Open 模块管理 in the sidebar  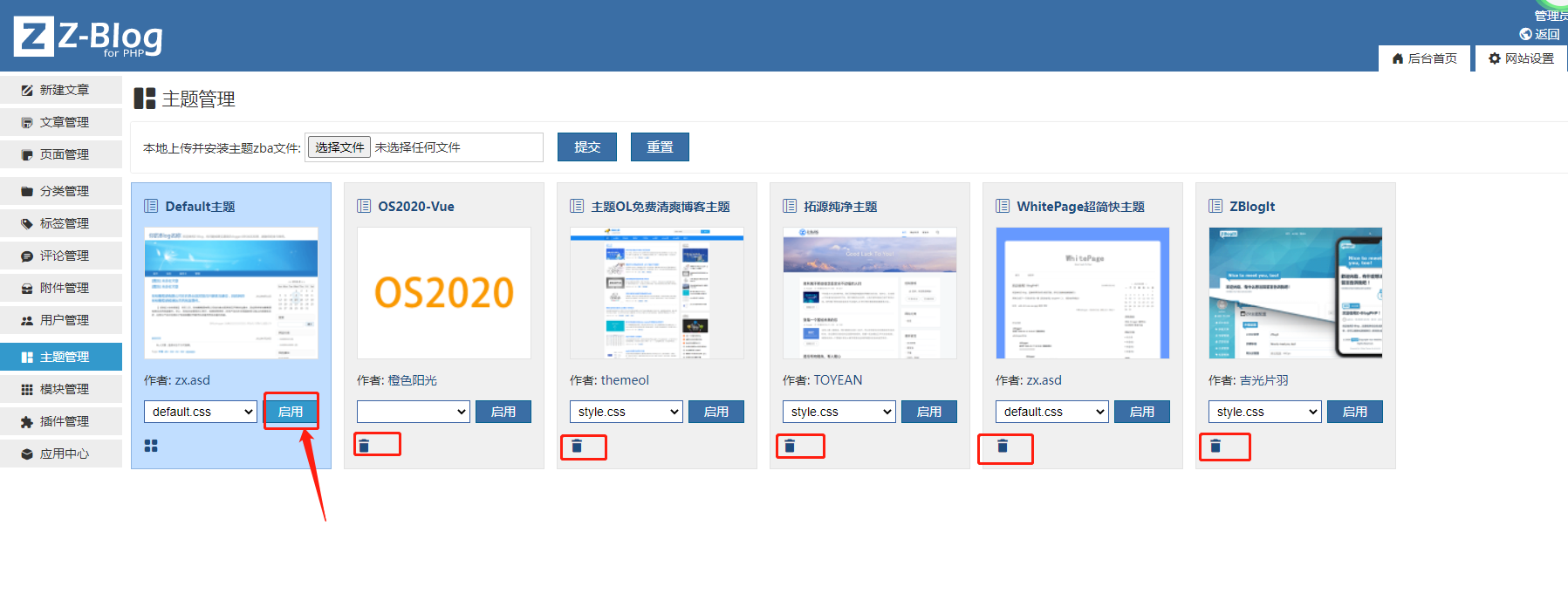pyautogui.click(x=61, y=389)
